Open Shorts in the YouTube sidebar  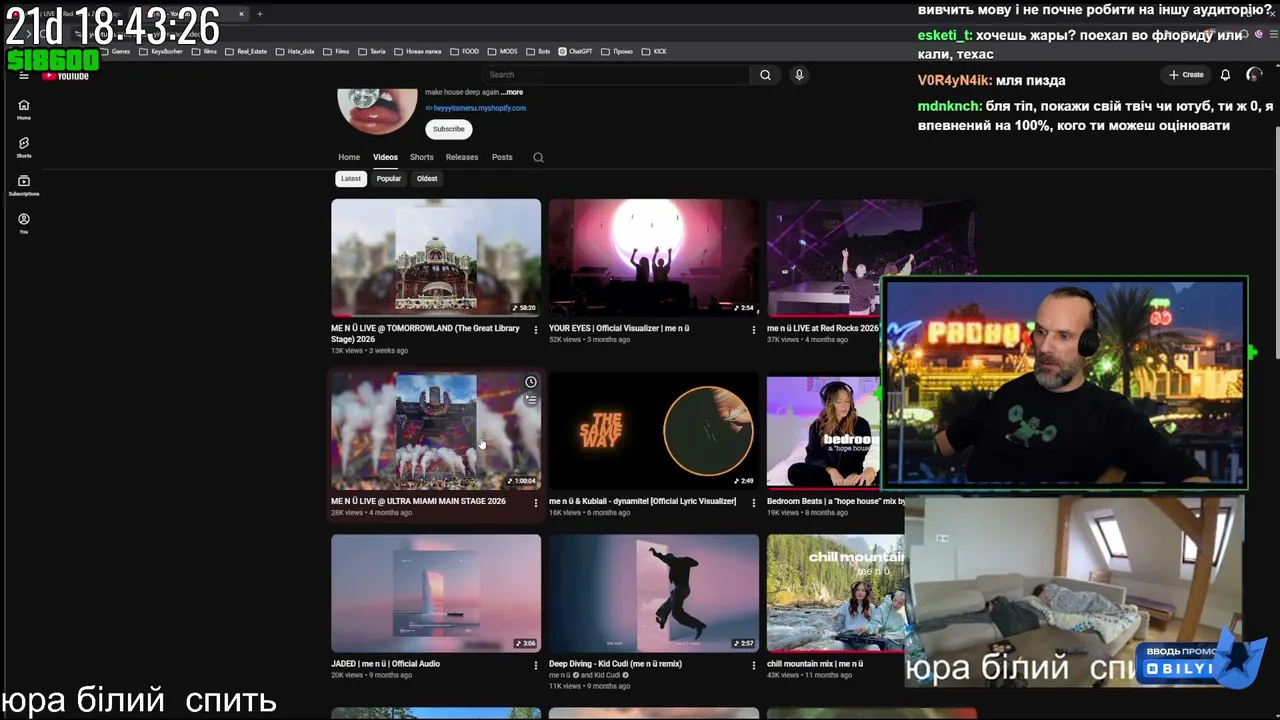pos(24,147)
